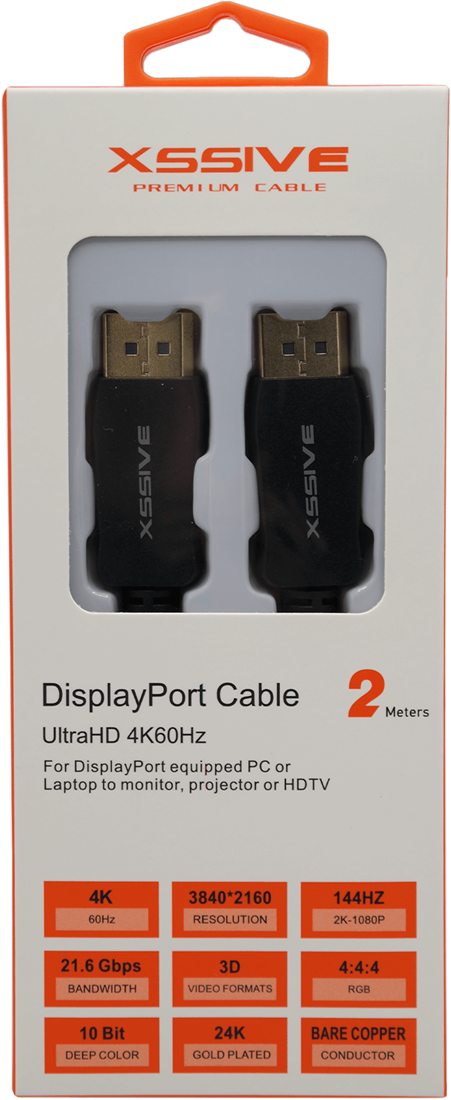This screenshot has height=1100, width=451.
Task: Select the Bare Copper Conductor badge
Action: coord(358,1045)
